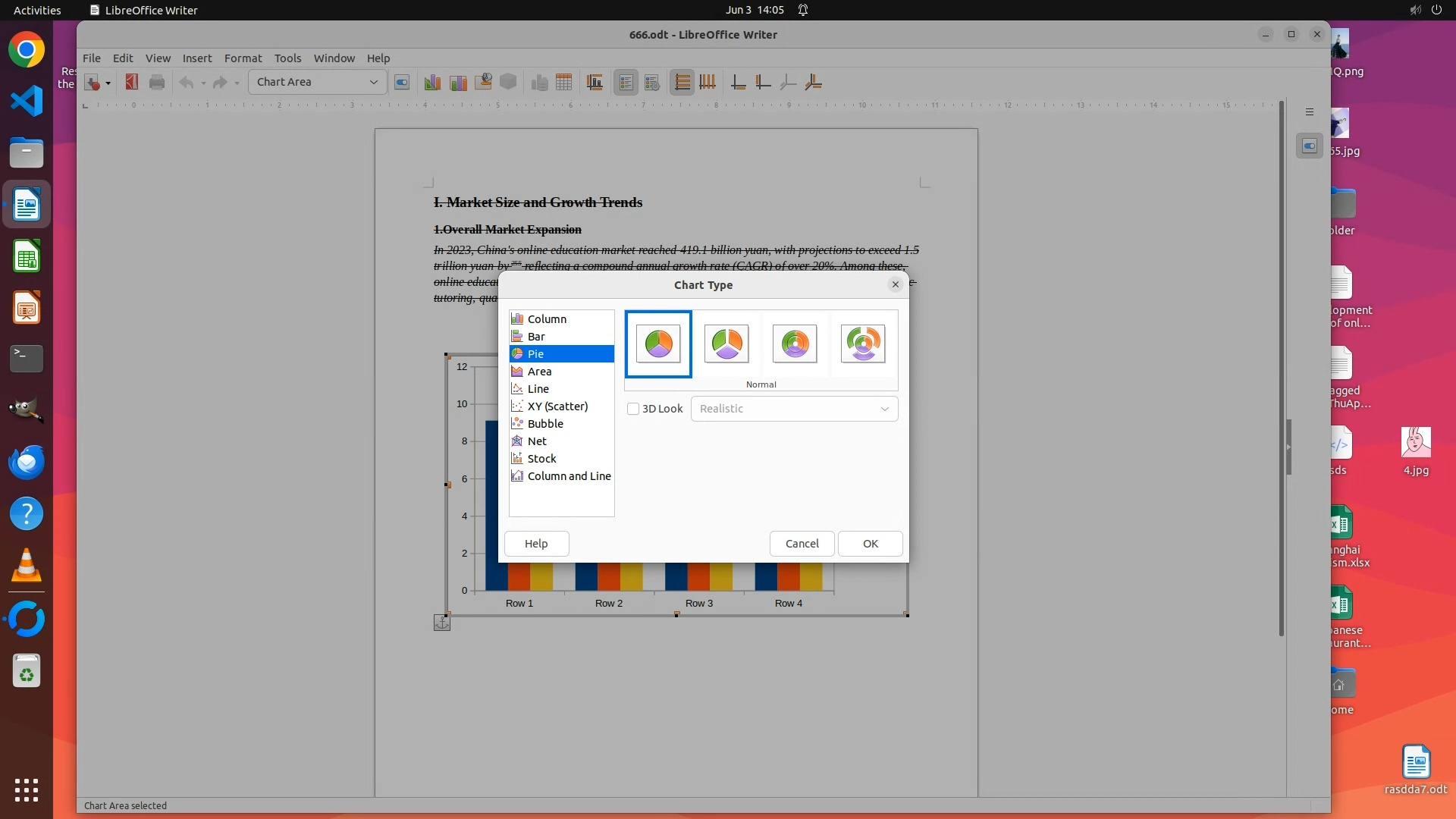Open the Data Table toolbar icon
1456x819 pixels.
[563, 82]
